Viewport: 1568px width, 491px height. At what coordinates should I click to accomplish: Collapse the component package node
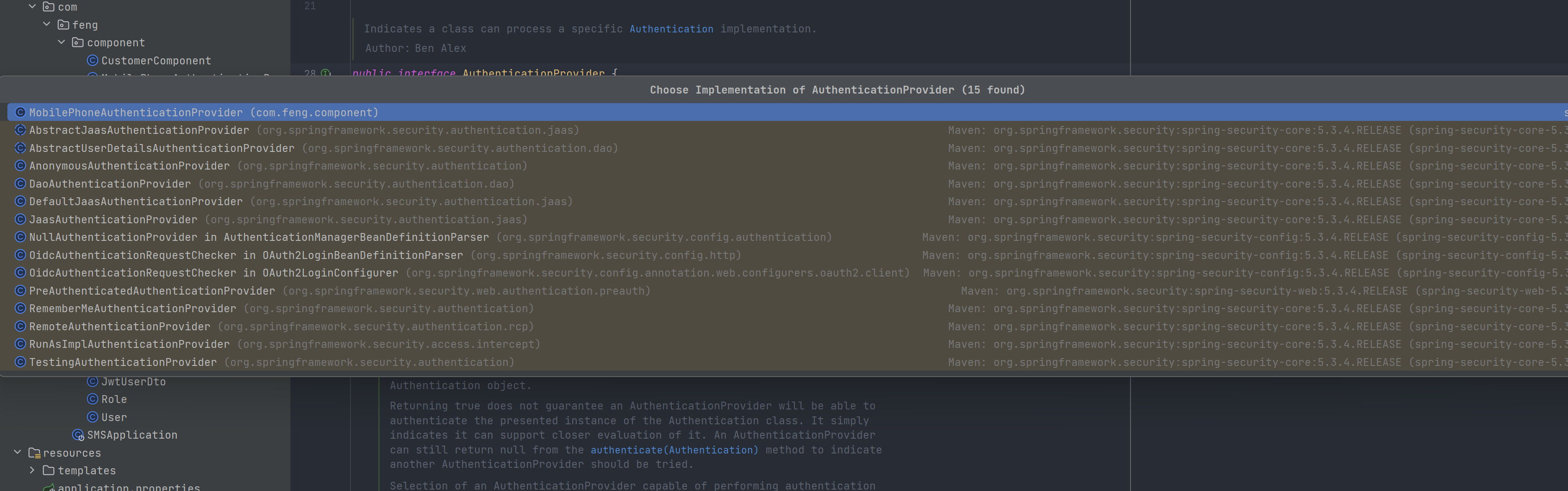point(62,42)
